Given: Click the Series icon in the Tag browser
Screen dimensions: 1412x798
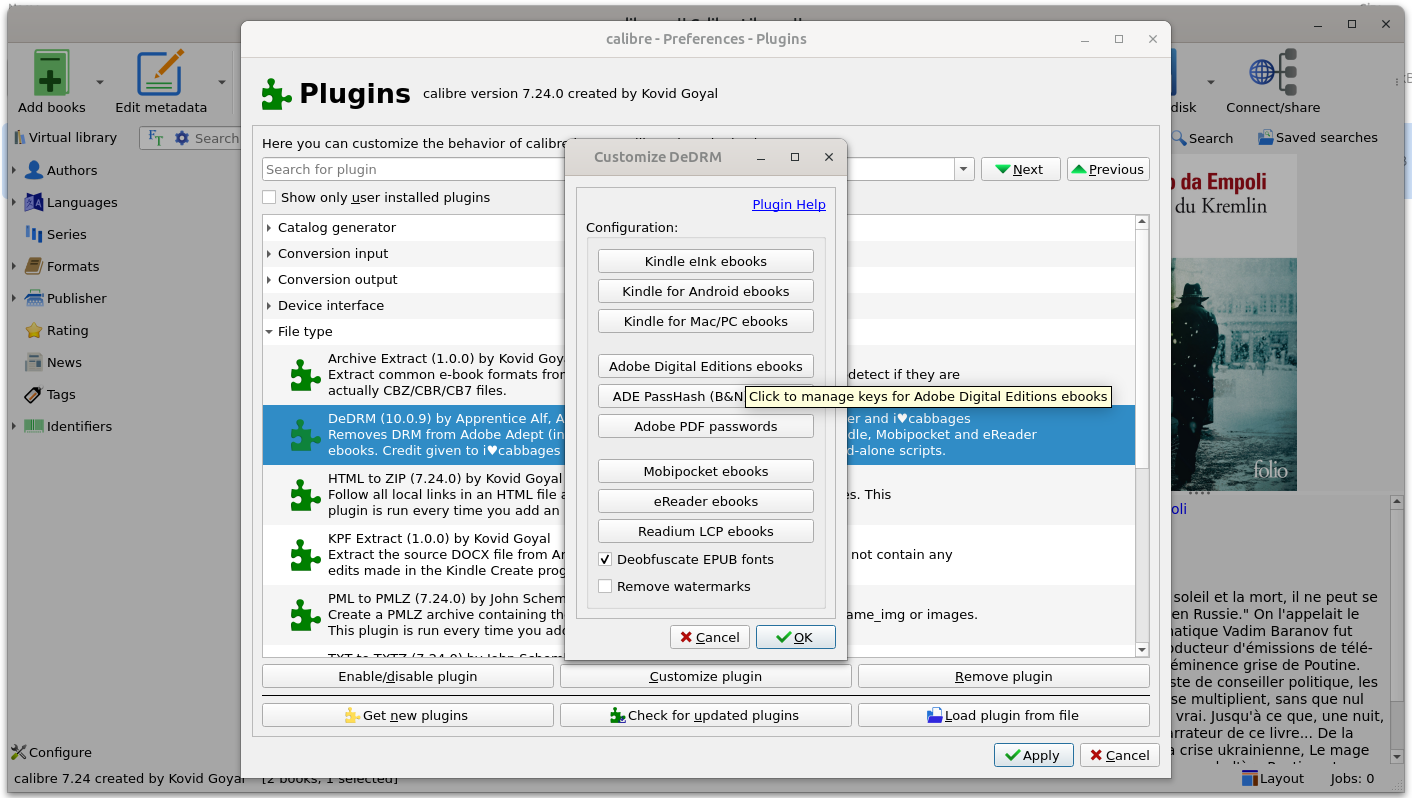Looking at the screenshot, I should 35,234.
